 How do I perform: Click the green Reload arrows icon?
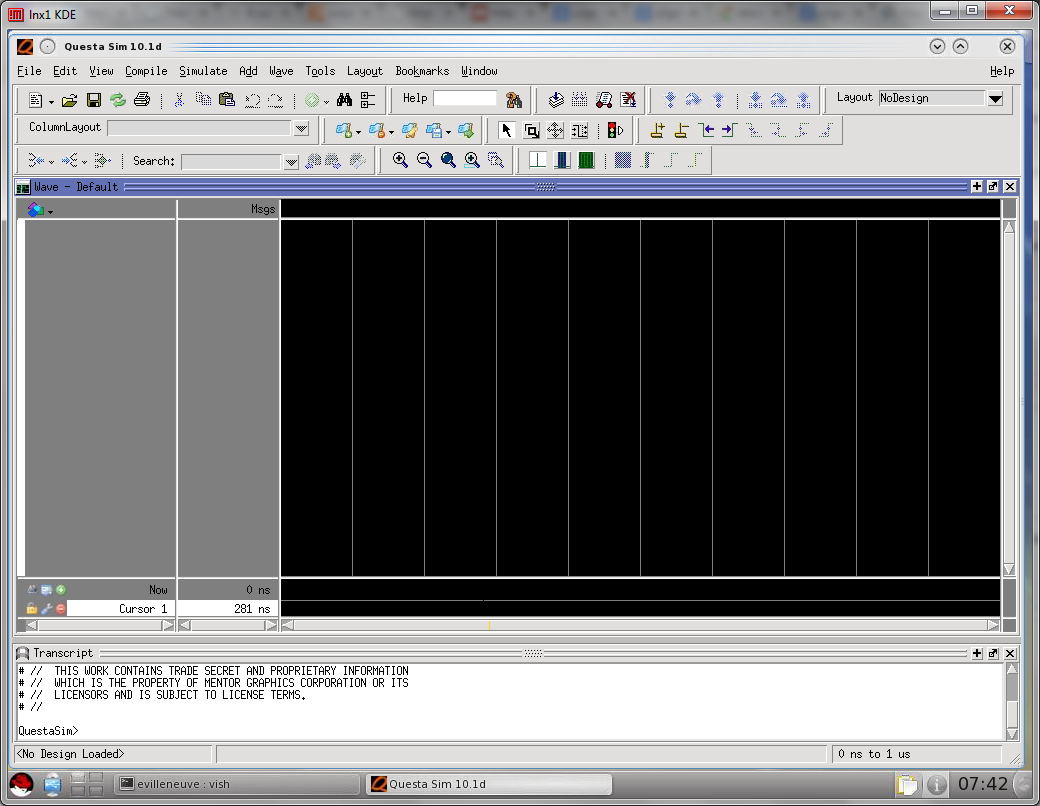pyautogui.click(x=117, y=100)
